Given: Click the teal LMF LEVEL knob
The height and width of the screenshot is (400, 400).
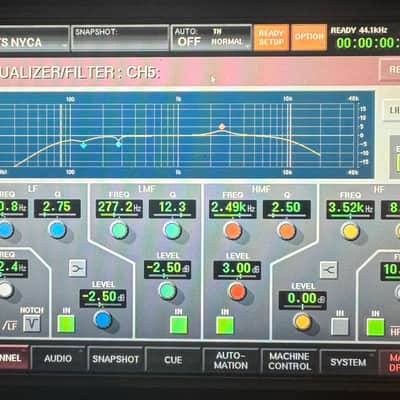Looking at the screenshot, I should pos(167,291).
